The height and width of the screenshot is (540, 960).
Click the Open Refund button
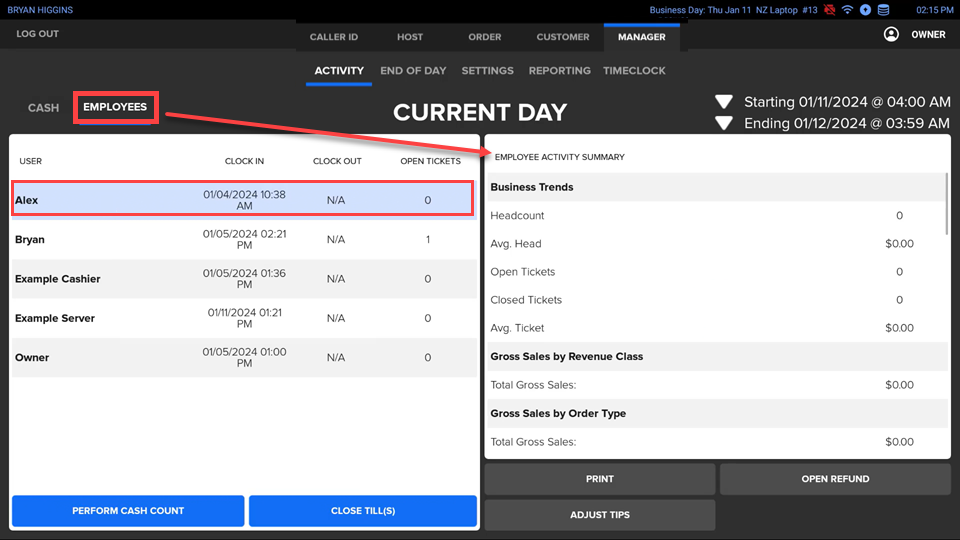tap(835, 479)
